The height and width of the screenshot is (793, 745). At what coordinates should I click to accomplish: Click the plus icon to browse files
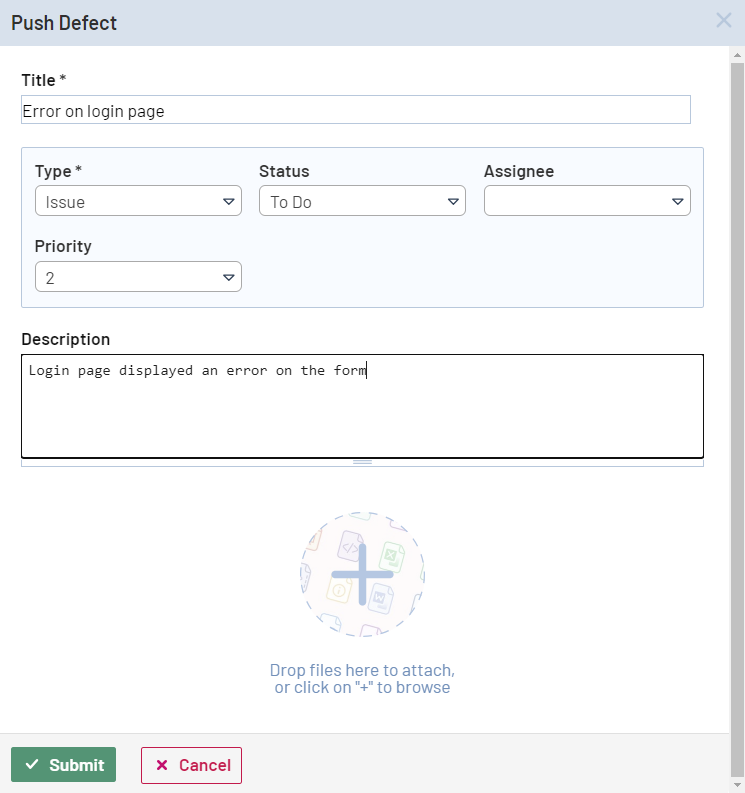(362, 574)
